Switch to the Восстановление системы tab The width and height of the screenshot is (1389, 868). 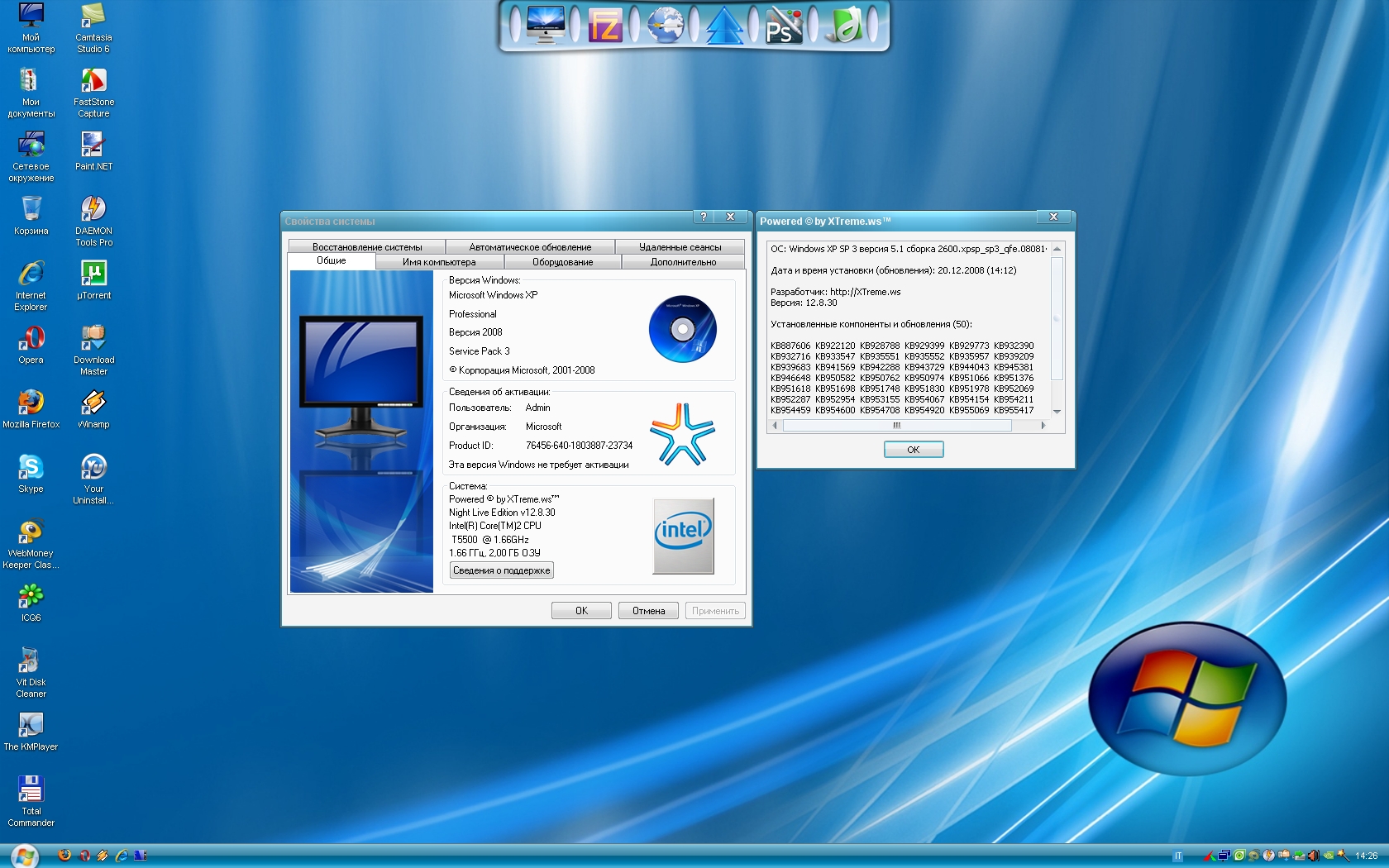click(367, 246)
